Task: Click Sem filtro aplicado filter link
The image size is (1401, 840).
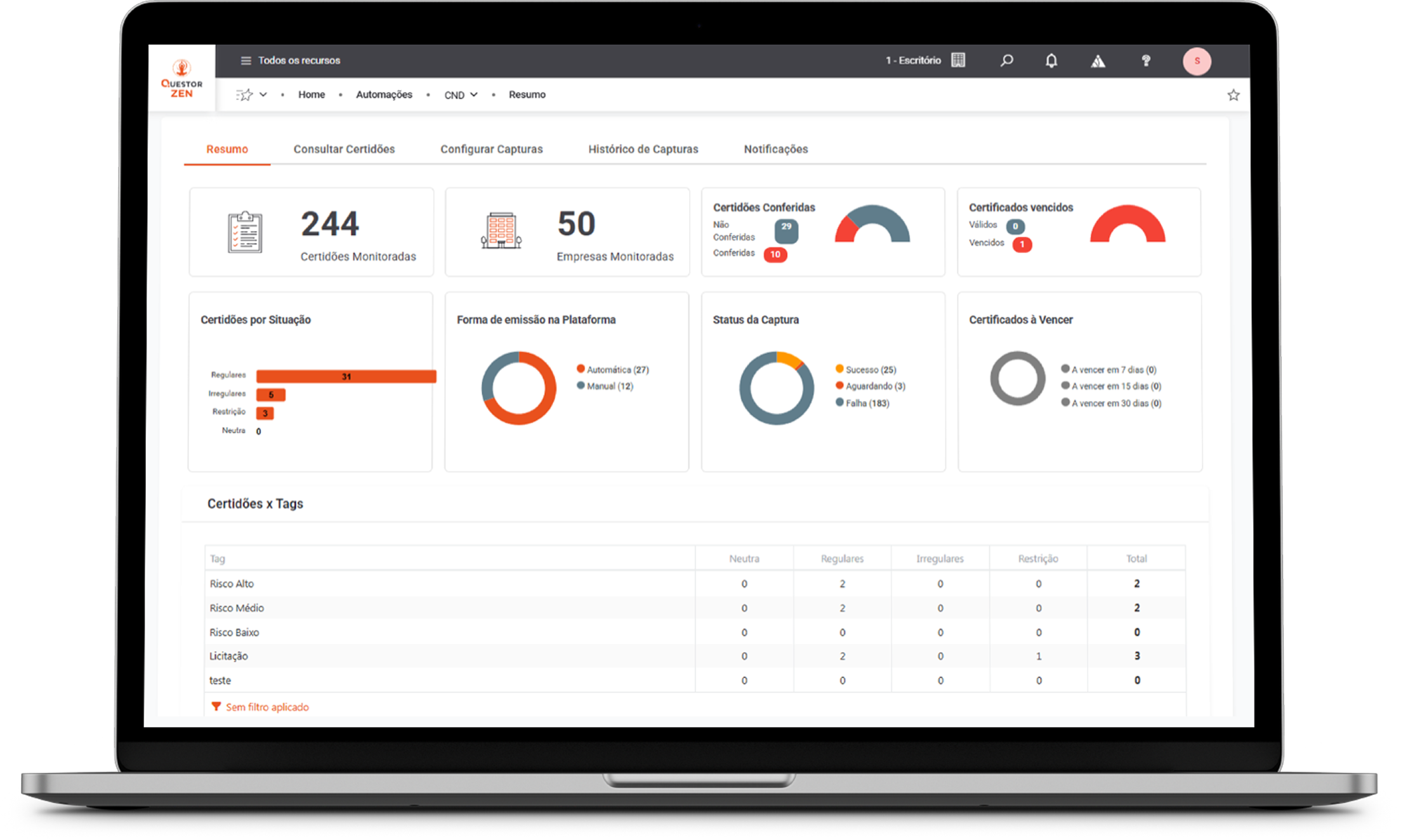Action: (x=266, y=707)
